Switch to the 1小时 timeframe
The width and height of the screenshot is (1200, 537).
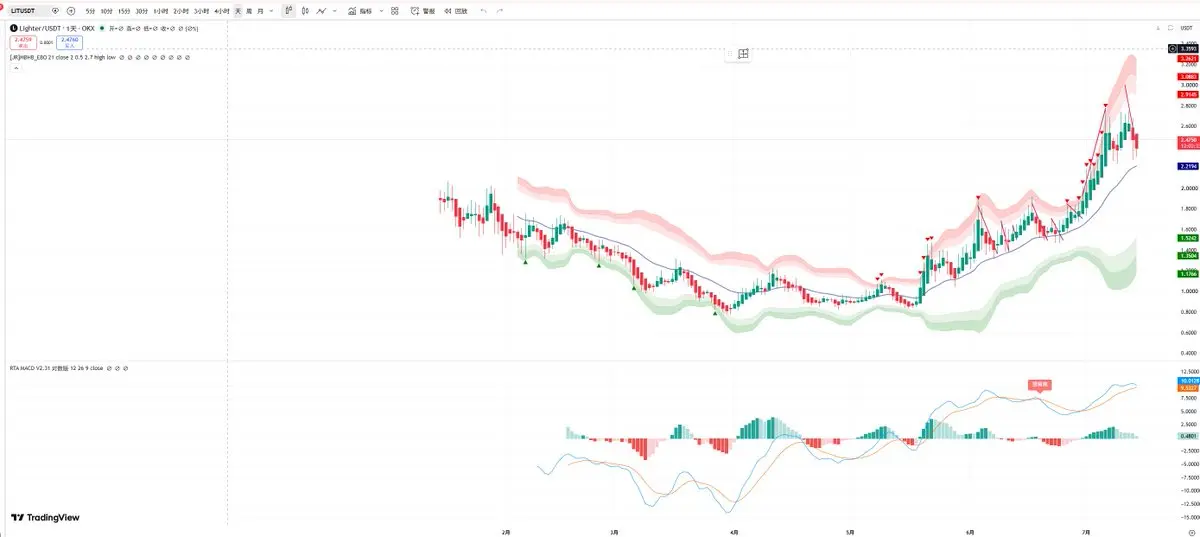[x=160, y=10]
